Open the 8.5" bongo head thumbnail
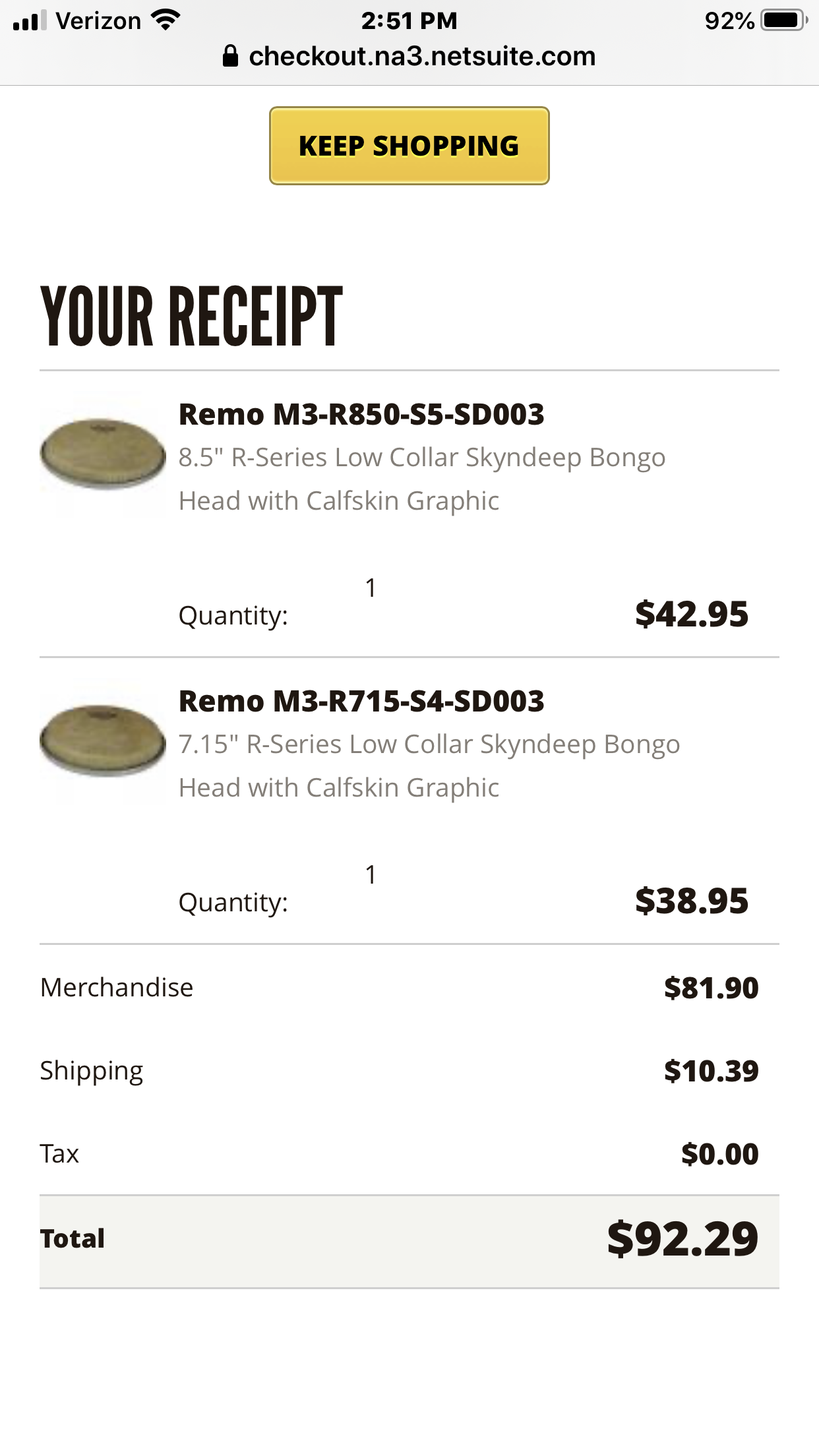This screenshot has width=819, height=1456. [x=103, y=454]
